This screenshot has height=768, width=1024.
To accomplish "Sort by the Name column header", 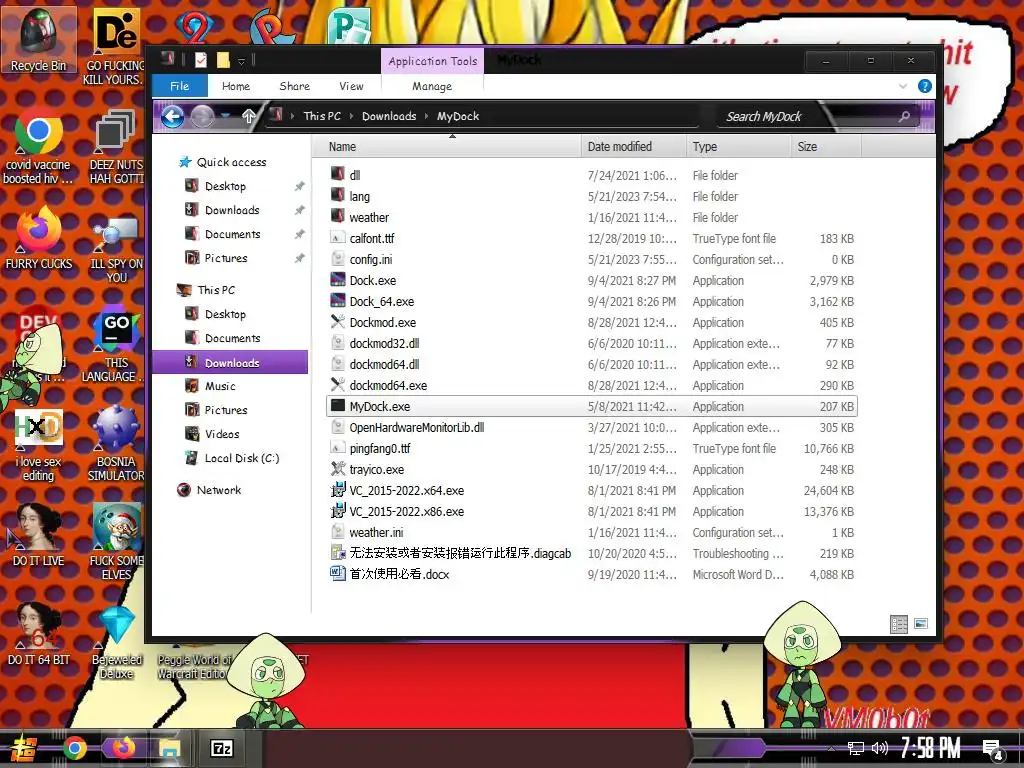I will pos(446,147).
